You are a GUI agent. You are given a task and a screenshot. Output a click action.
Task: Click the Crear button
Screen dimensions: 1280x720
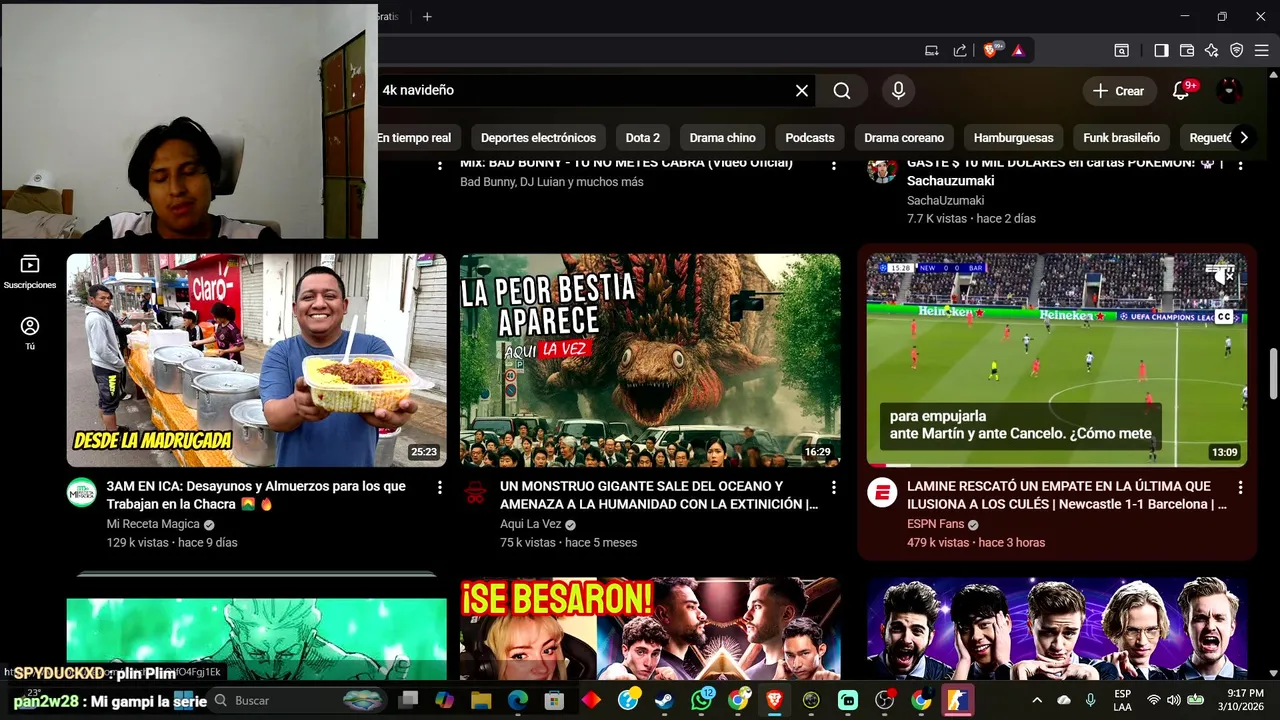click(x=1119, y=91)
